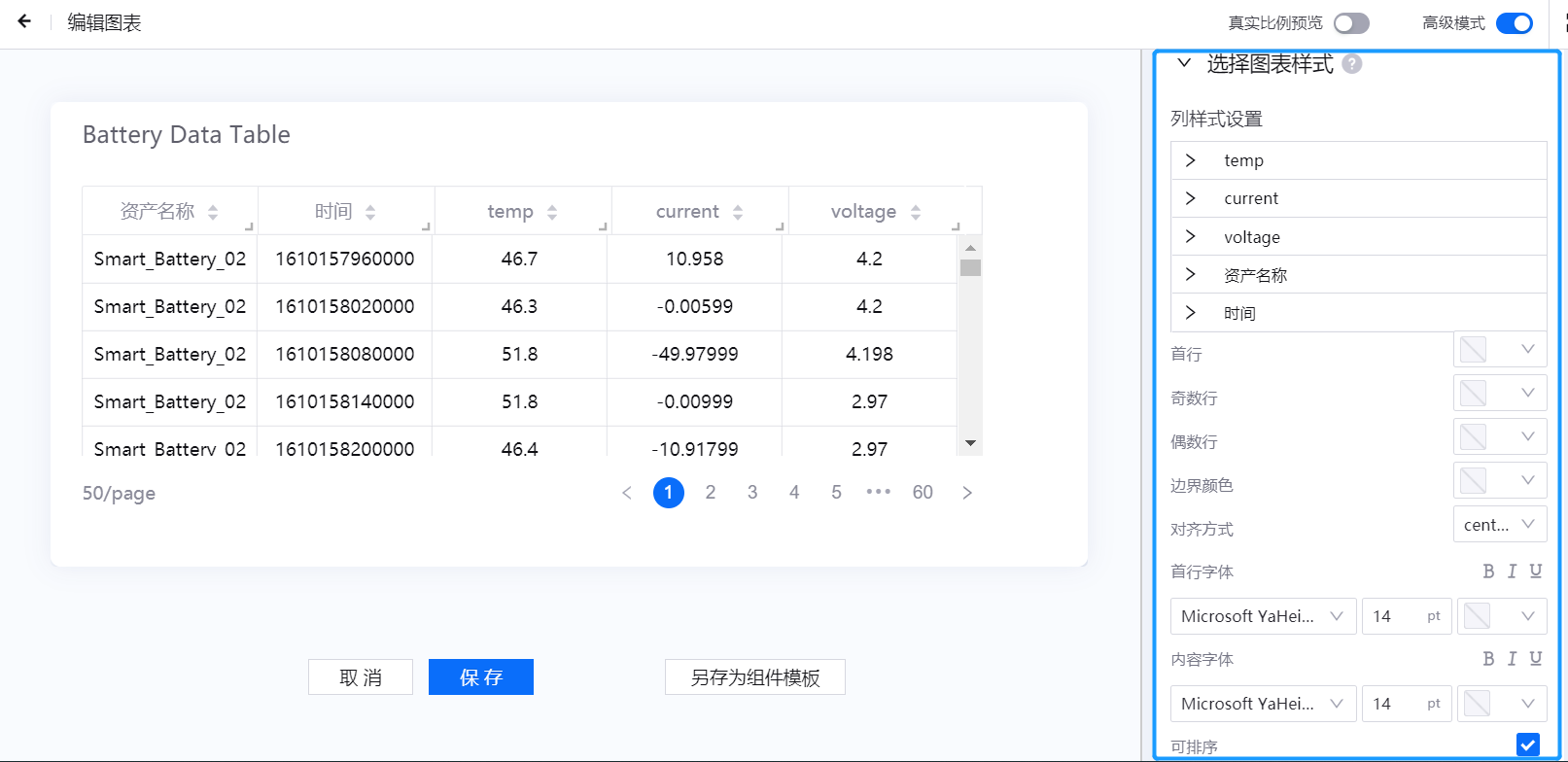
Task: Click the 取消 button
Action: 361,677
